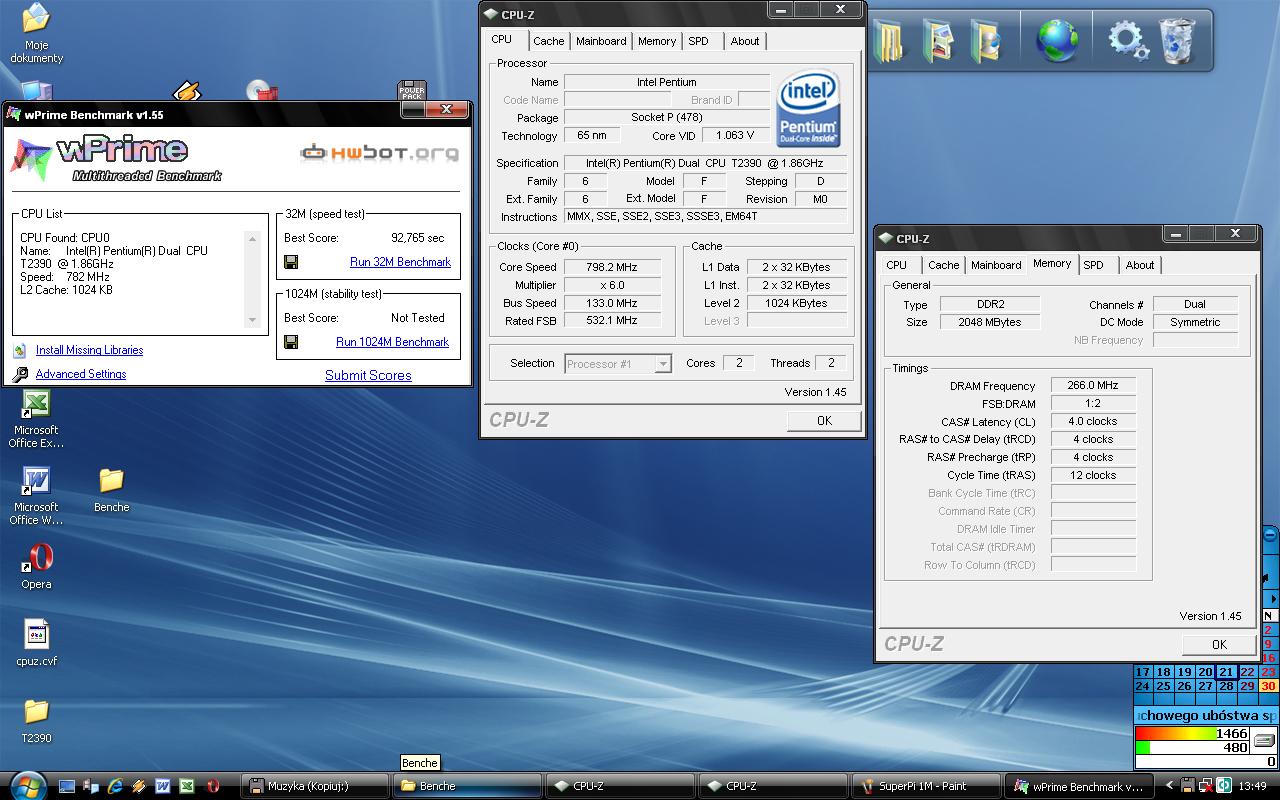Click the taskbar clock showing 13:49
The width and height of the screenshot is (1280, 800).
pos(1252,787)
